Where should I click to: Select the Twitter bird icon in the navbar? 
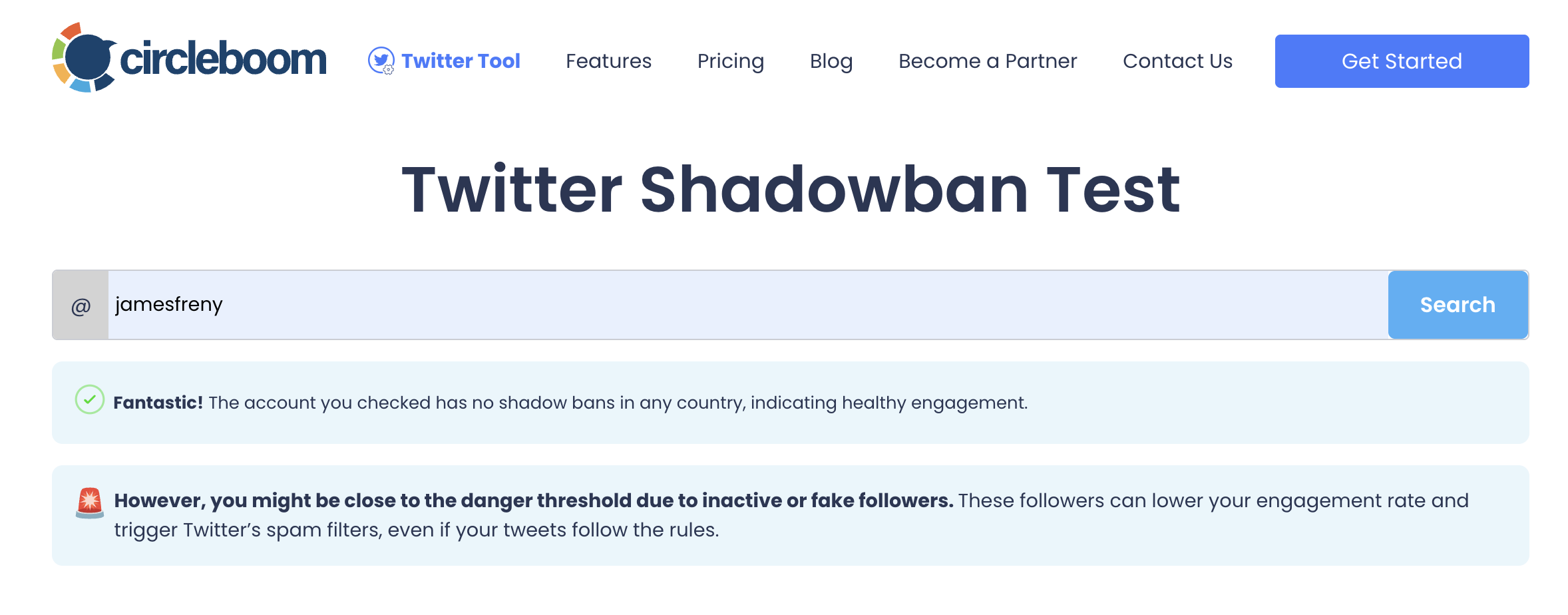[x=381, y=59]
